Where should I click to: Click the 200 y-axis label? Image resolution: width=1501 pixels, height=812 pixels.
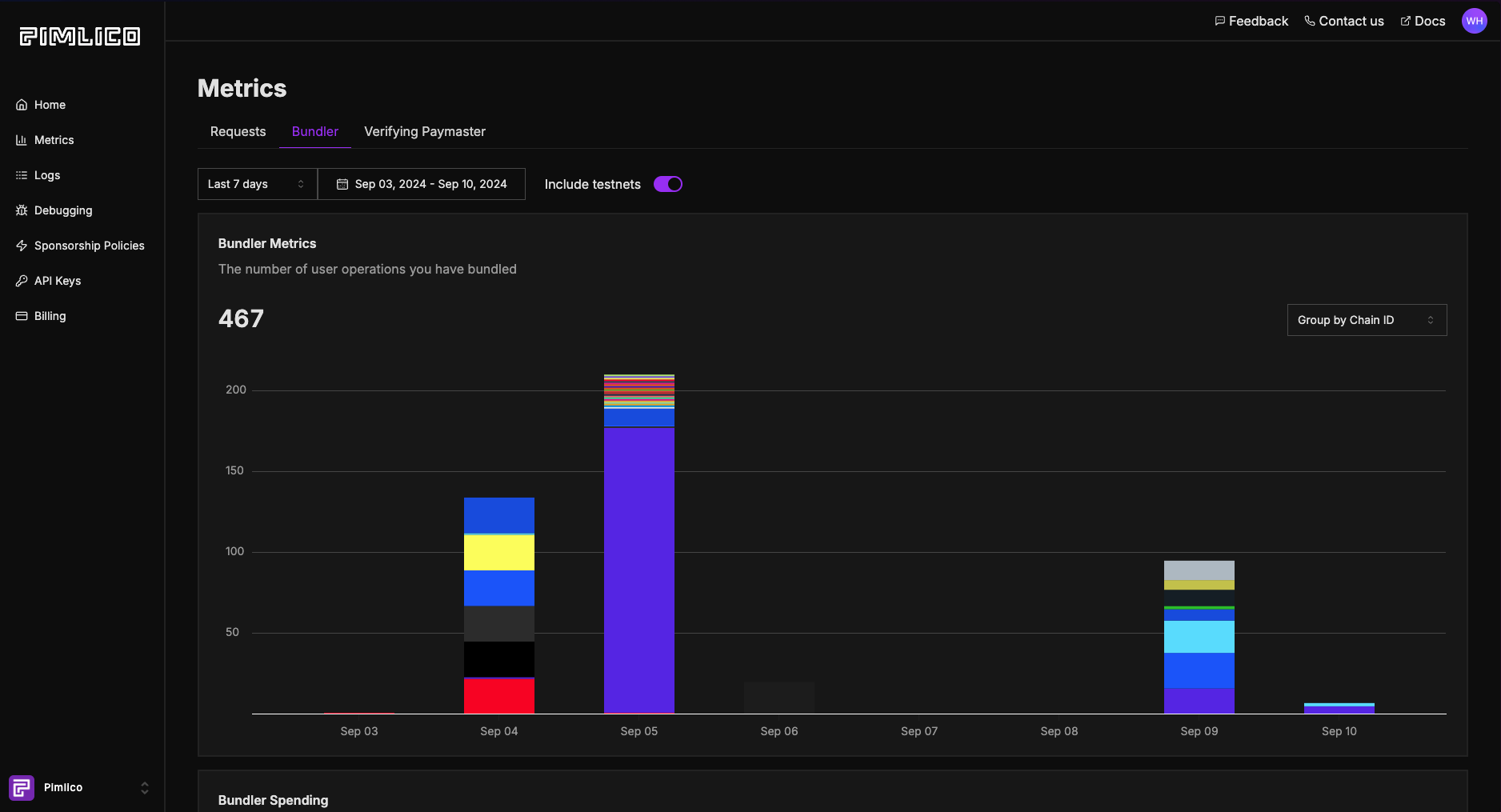coord(236,390)
